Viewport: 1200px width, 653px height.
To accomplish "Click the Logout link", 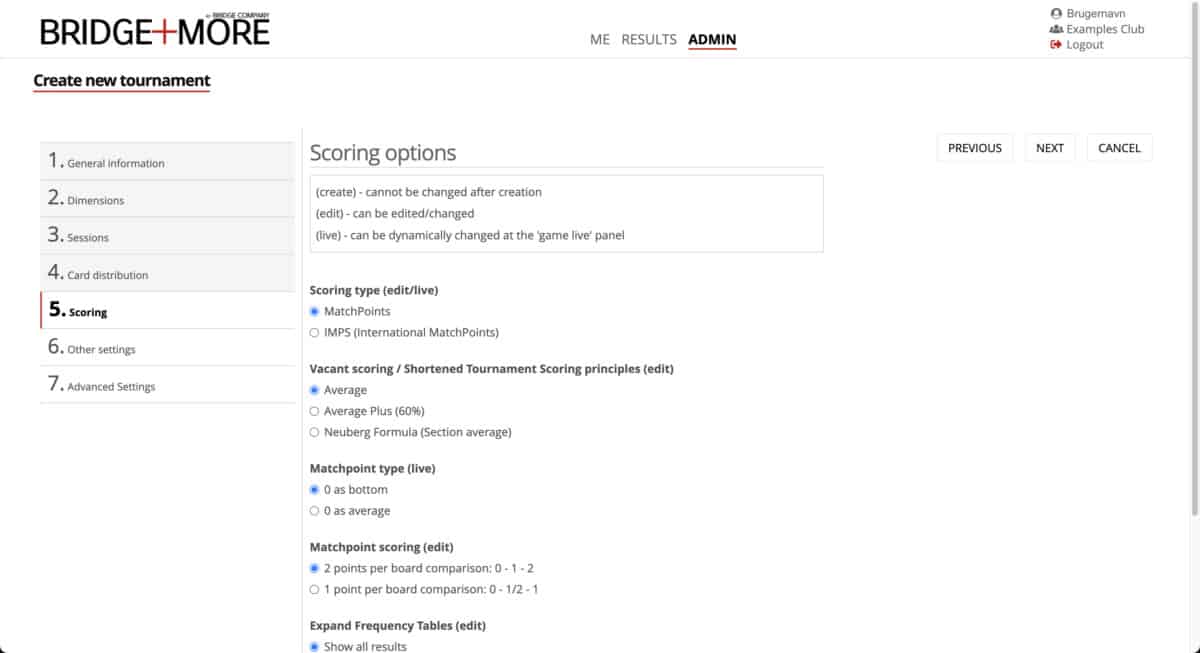I will [x=1084, y=45].
